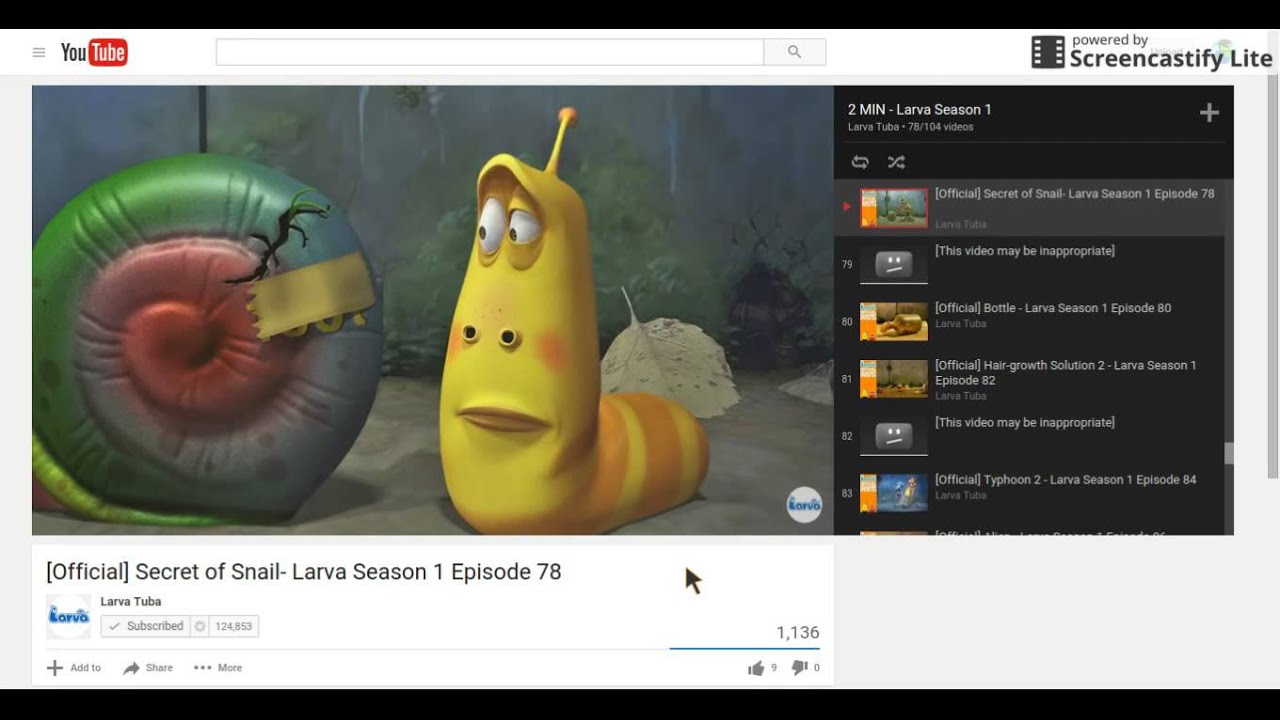Play Bottle - Larva Season 1 Episode 80
Screen dimensions: 1280x720
(x=1053, y=308)
